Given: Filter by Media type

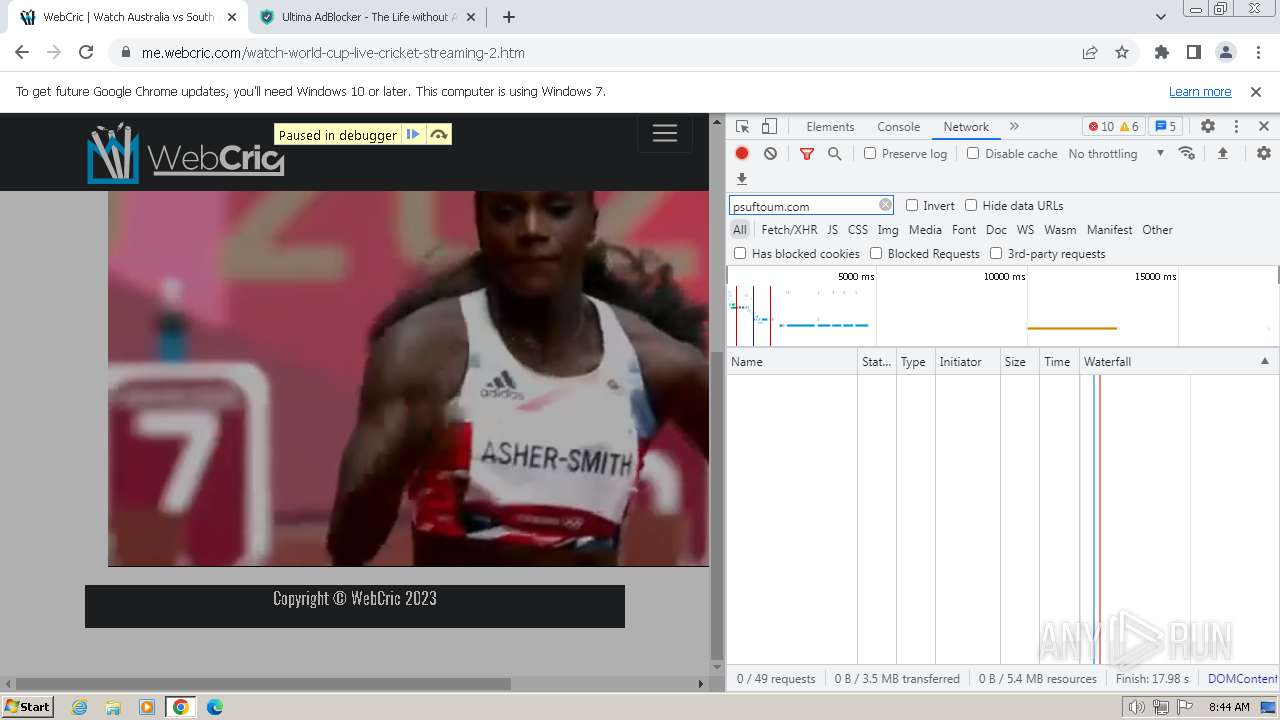Looking at the screenshot, I should [925, 230].
